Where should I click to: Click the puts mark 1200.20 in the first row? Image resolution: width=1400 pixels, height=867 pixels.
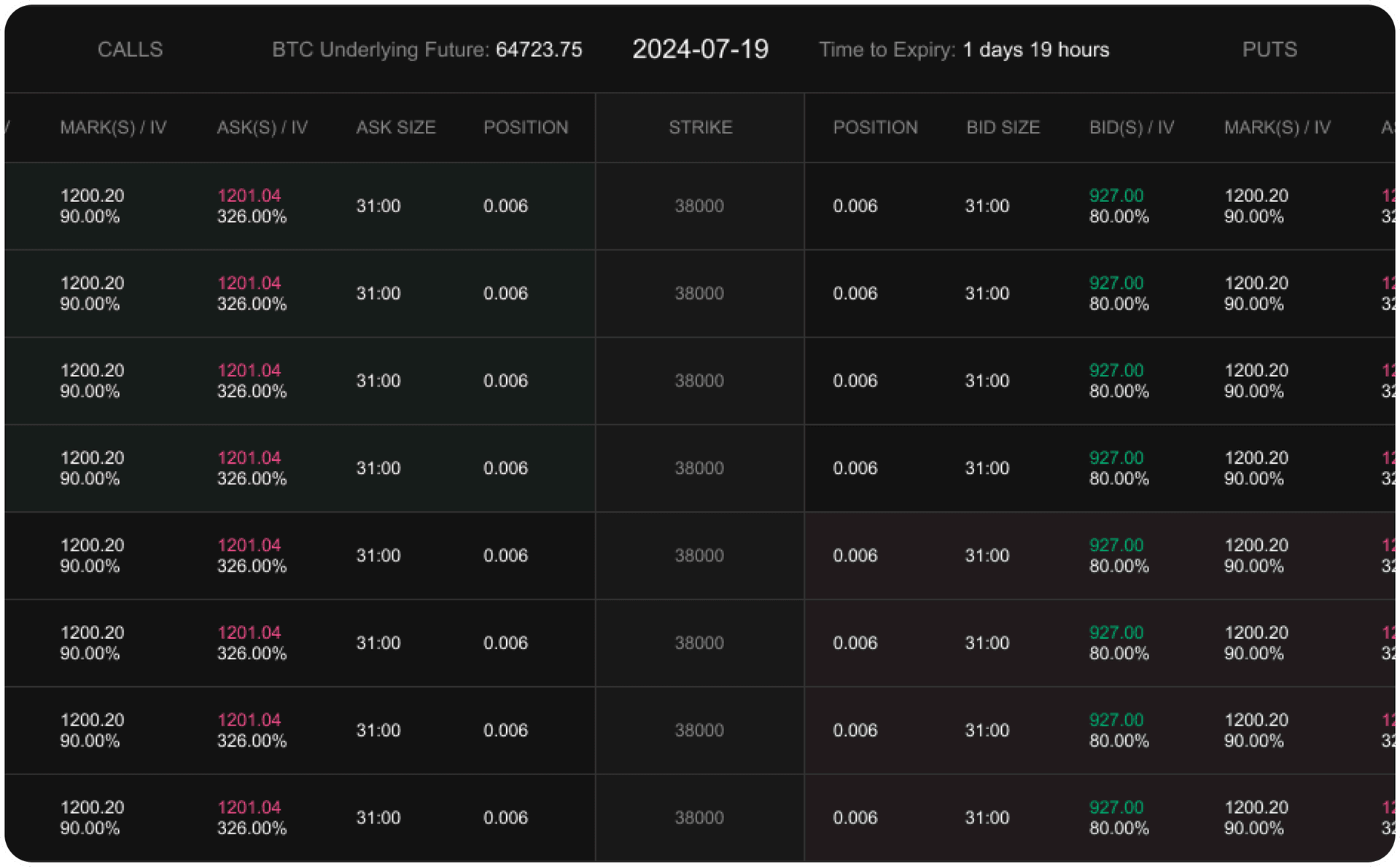[1256, 195]
